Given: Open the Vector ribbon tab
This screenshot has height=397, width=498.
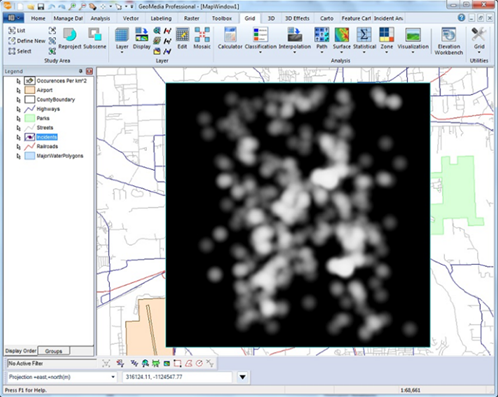Looking at the screenshot, I should click(x=131, y=18).
